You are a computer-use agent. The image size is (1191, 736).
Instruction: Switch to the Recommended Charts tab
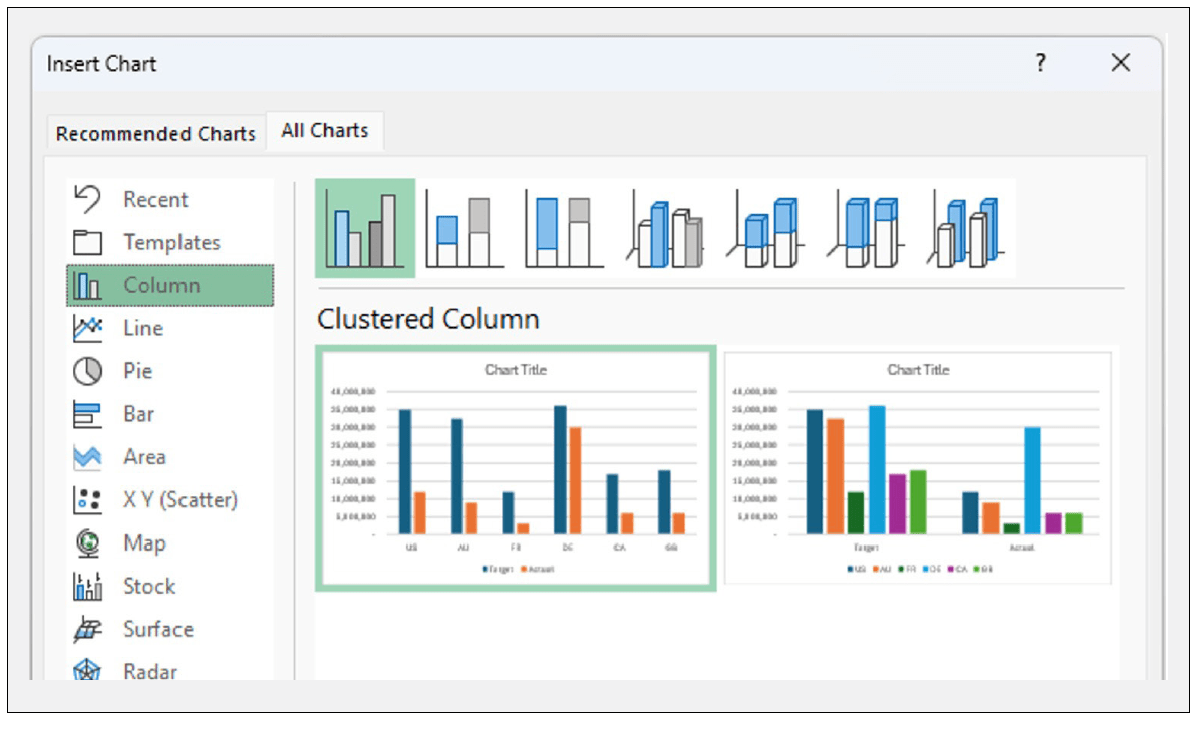pyautogui.click(x=157, y=133)
